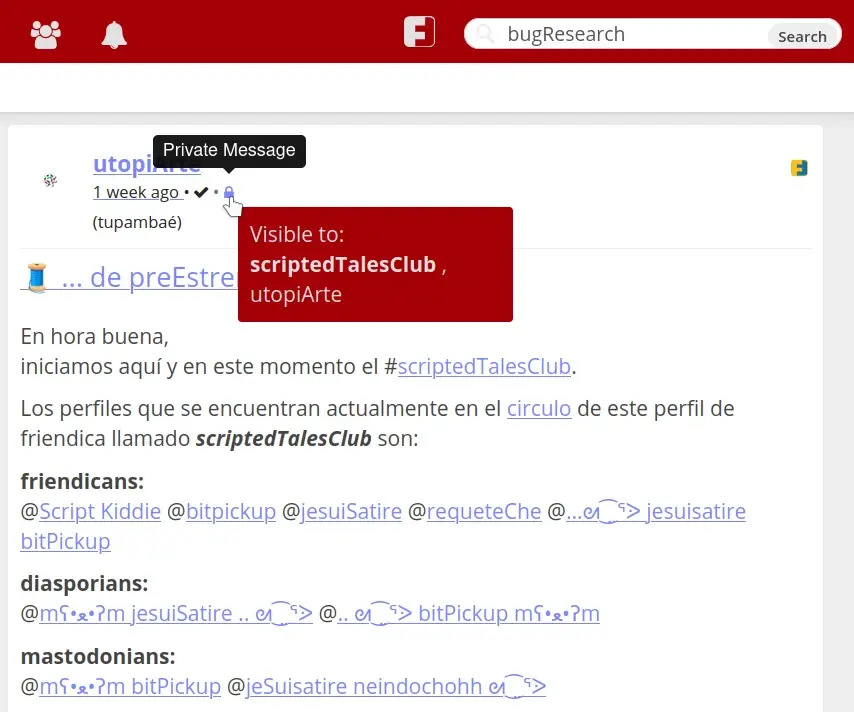The width and height of the screenshot is (854, 712).
Task: Open the @jesuiSatire friendicans mention
Action: pyautogui.click(x=352, y=511)
